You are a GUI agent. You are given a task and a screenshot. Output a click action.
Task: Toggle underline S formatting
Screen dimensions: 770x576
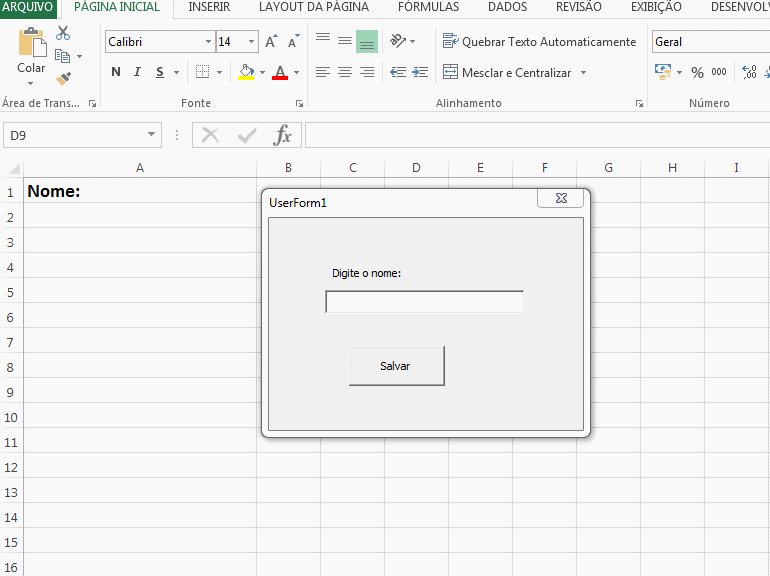(x=160, y=72)
